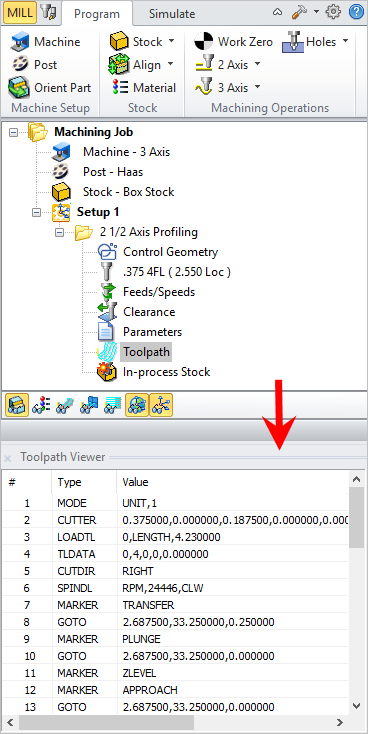
Task: Click the Parameters document icon
Action: pyautogui.click(x=106, y=332)
